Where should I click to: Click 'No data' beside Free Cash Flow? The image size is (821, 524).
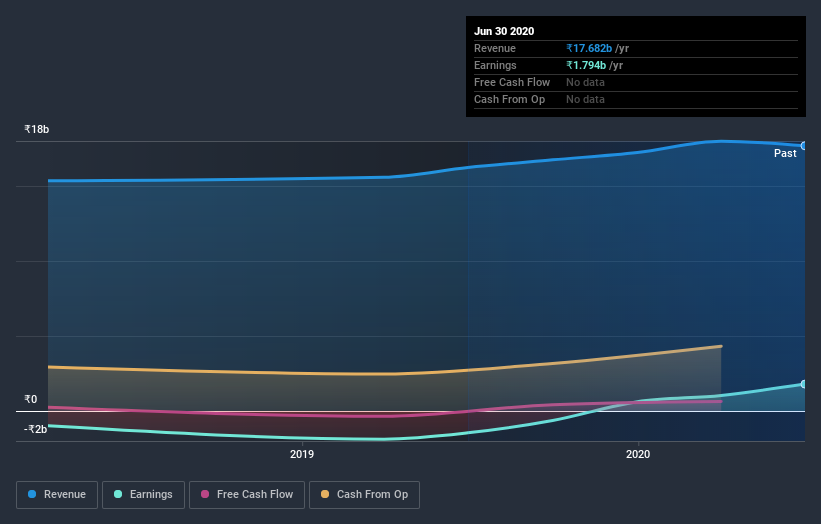pos(585,83)
